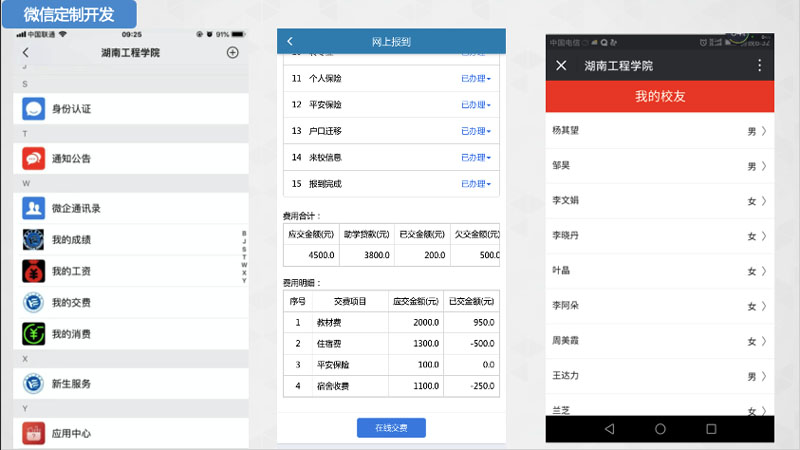Open the 新生服务 freshman services icon
The image size is (800, 450).
click(34, 383)
